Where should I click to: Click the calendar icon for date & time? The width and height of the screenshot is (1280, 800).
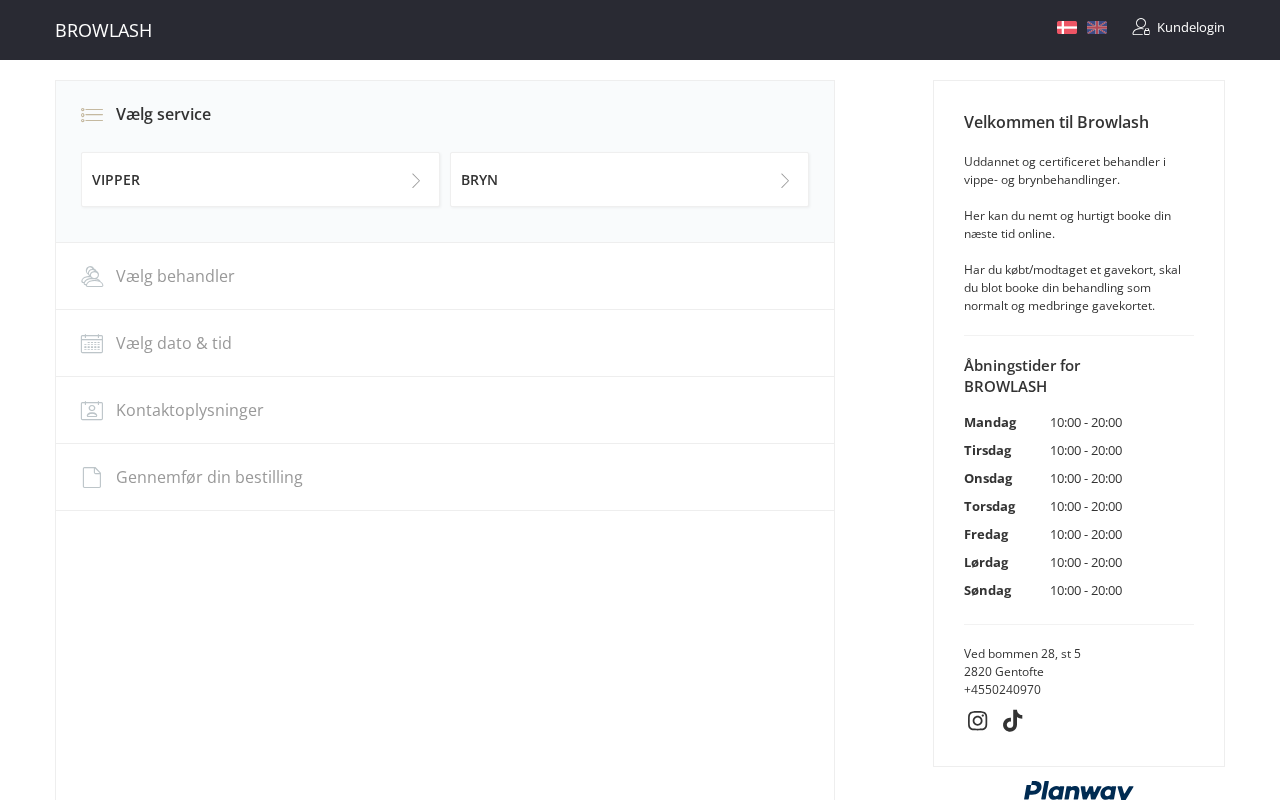tap(92, 344)
